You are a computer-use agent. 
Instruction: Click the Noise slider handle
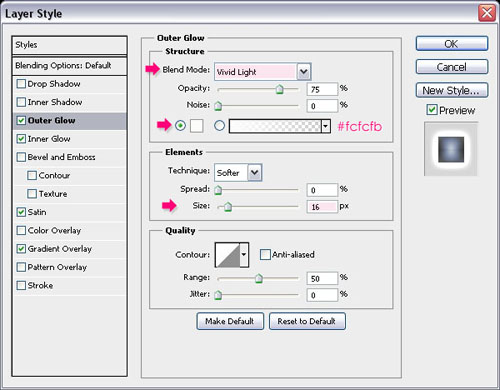[x=218, y=106]
